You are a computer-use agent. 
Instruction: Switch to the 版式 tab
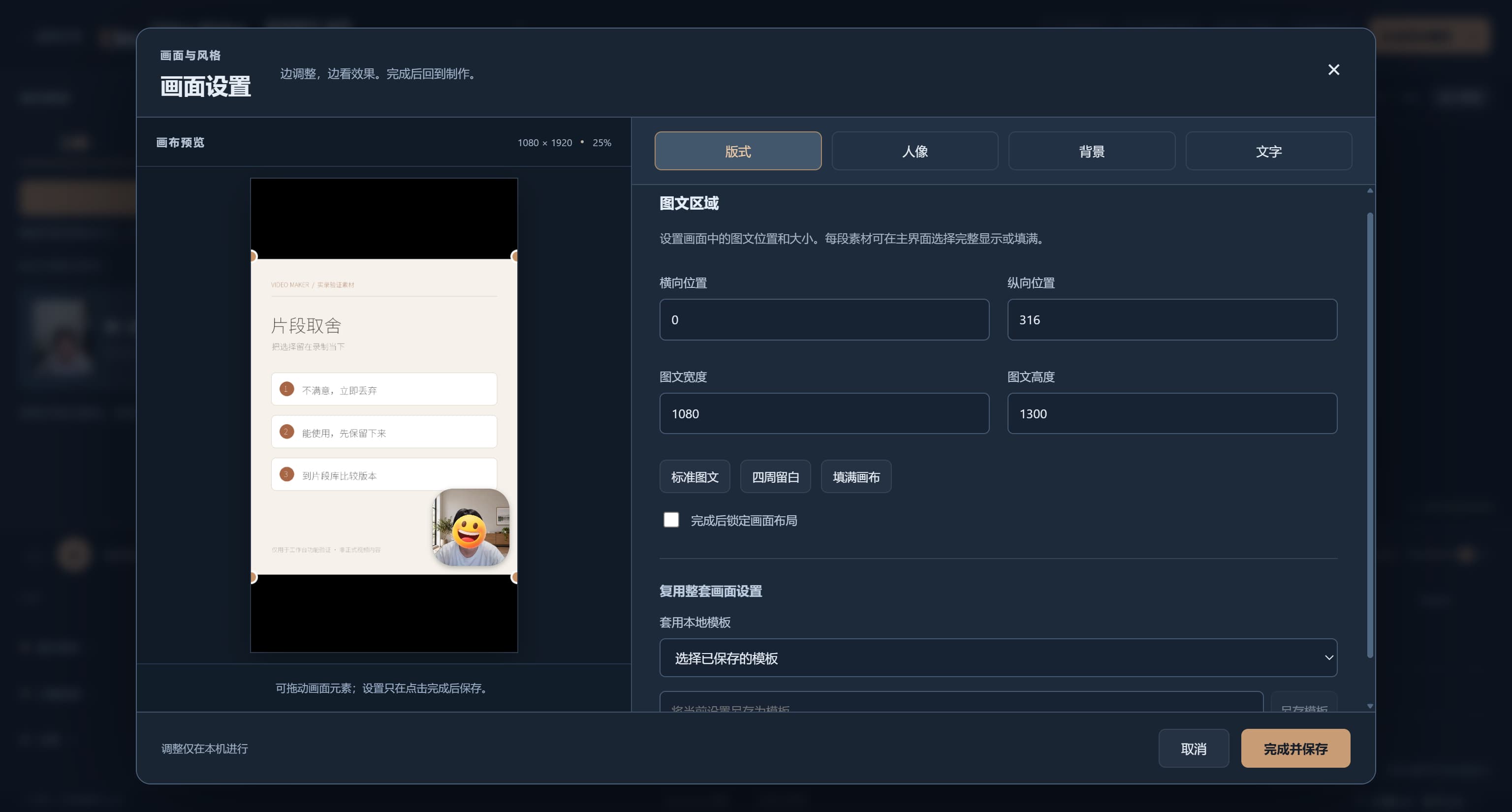click(x=738, y=152)
